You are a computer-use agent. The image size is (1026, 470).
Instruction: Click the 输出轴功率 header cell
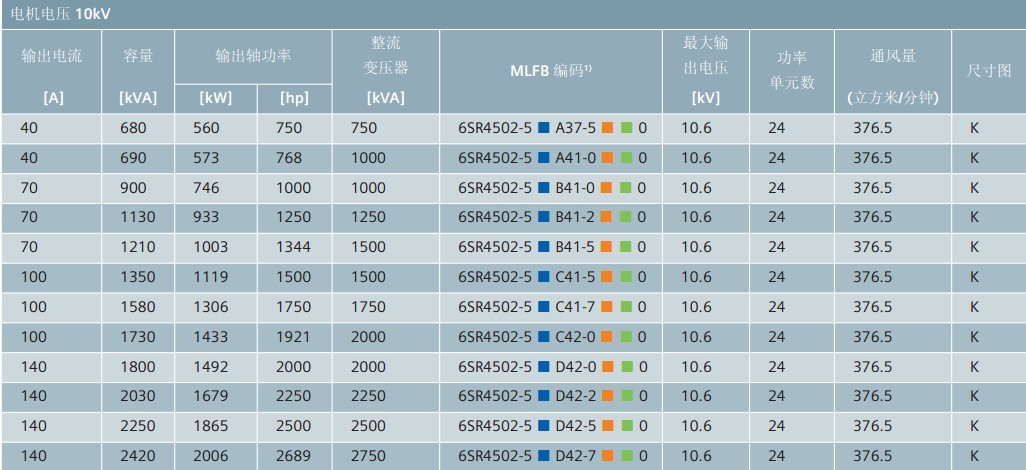(x=253, y=56)
